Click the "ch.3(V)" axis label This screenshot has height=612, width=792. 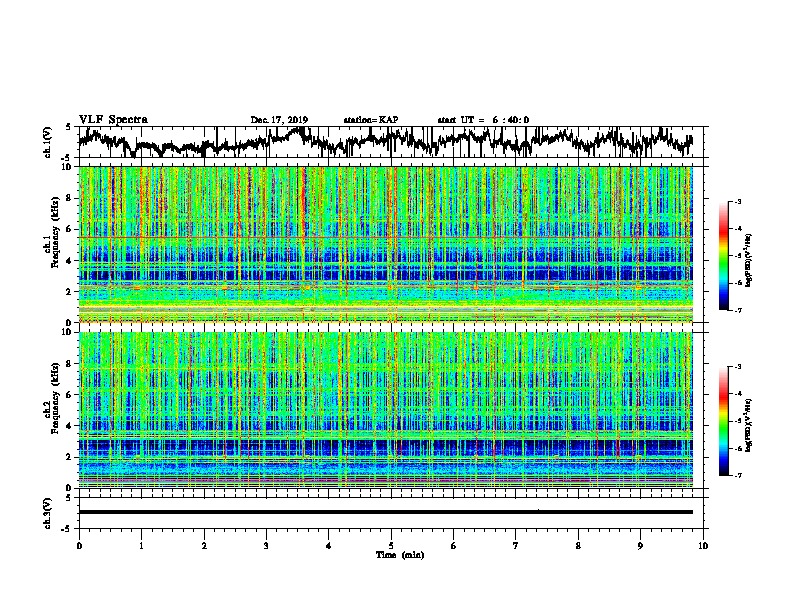[48, 513]
